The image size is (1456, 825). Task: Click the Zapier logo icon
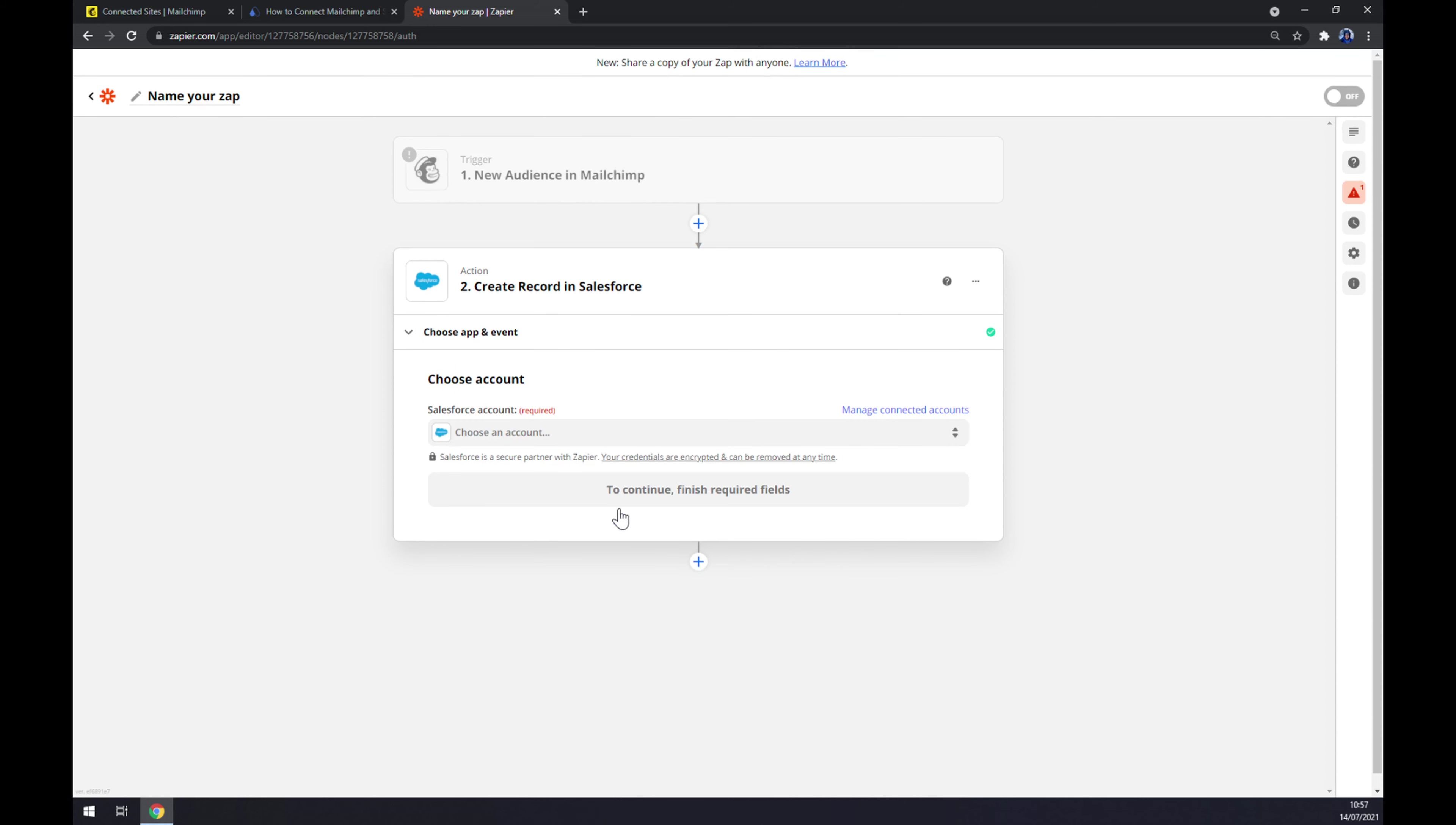[108, 96]
